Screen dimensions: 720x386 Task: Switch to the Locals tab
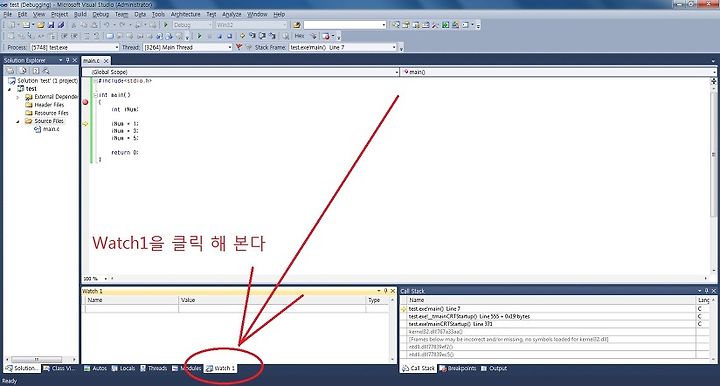(124, 368)
